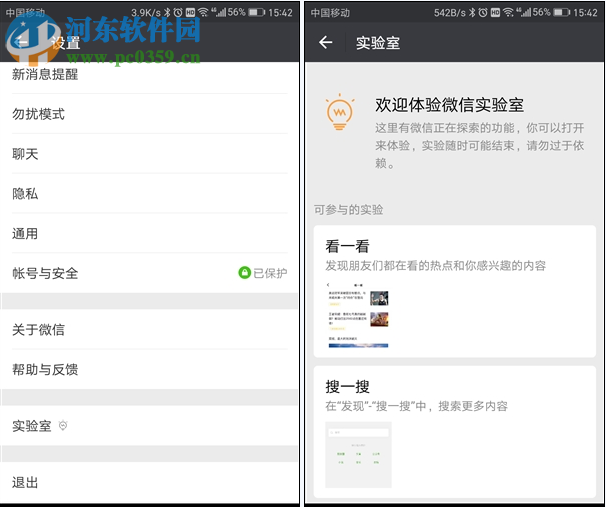Tap back arrow in 设置 header
606x507 pixels.
tap(20, 42)
